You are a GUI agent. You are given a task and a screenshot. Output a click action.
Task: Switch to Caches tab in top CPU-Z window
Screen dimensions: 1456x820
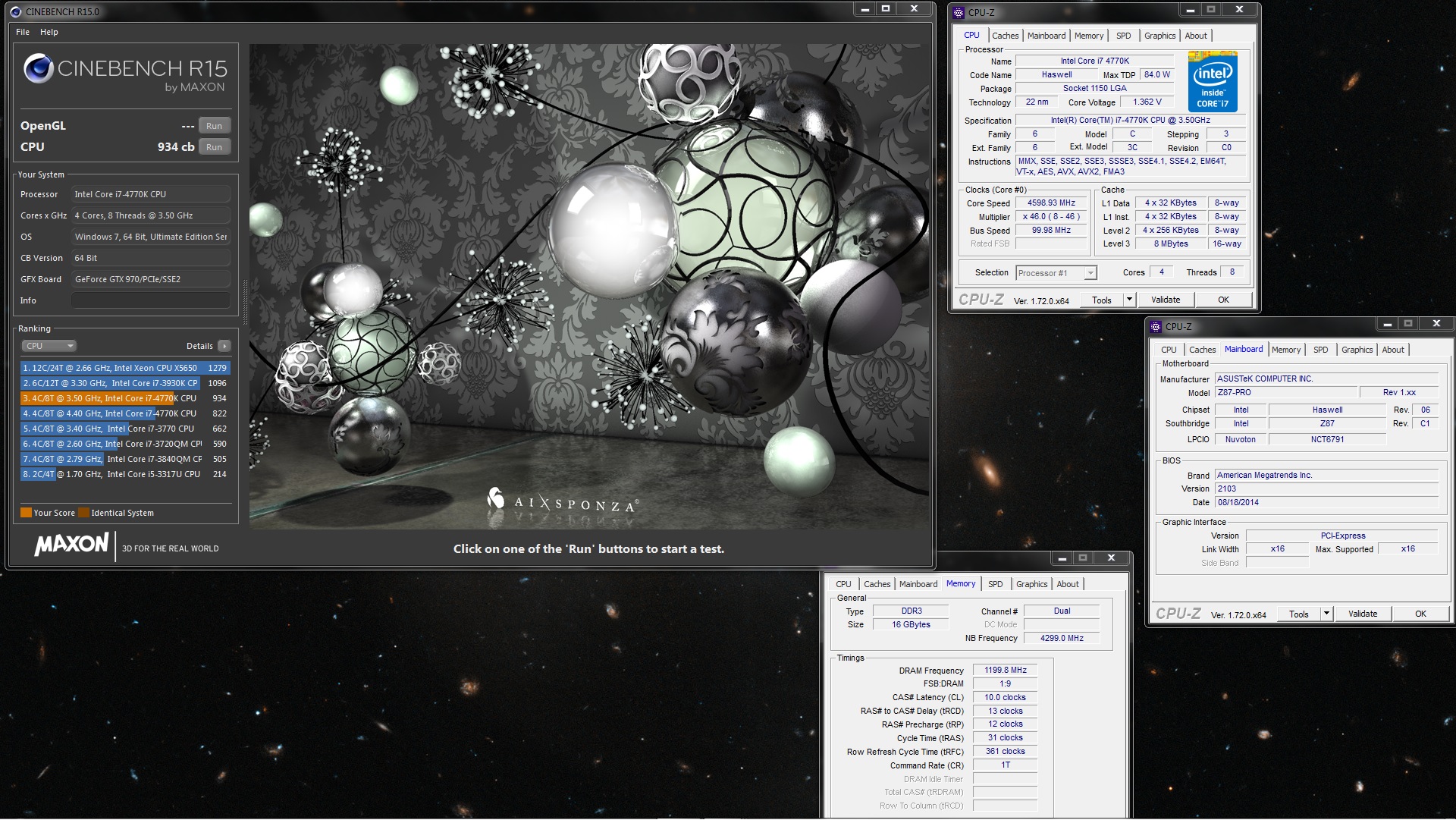click(x=1006, y=36)
